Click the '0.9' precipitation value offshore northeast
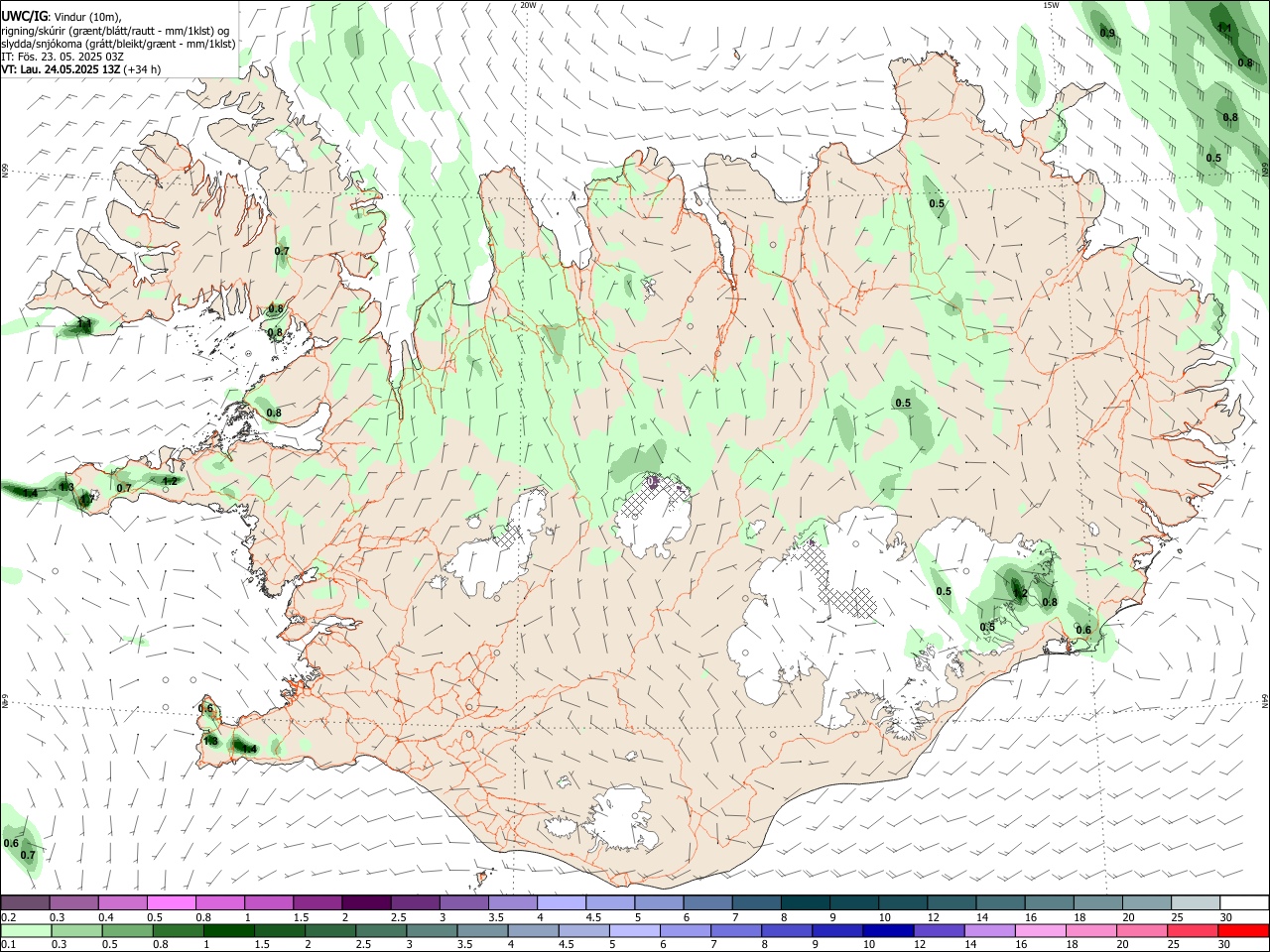 tap(1107, 34)
